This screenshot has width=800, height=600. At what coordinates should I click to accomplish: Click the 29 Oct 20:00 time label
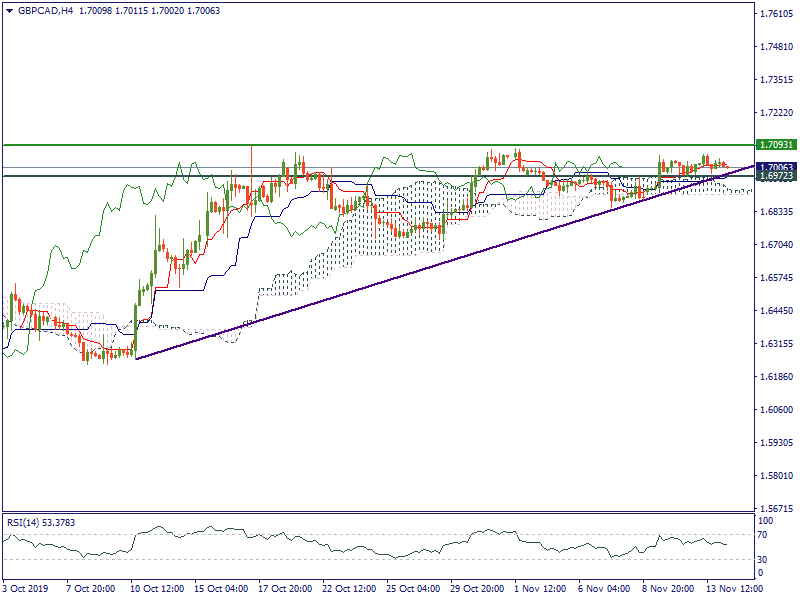pos(477,590)
